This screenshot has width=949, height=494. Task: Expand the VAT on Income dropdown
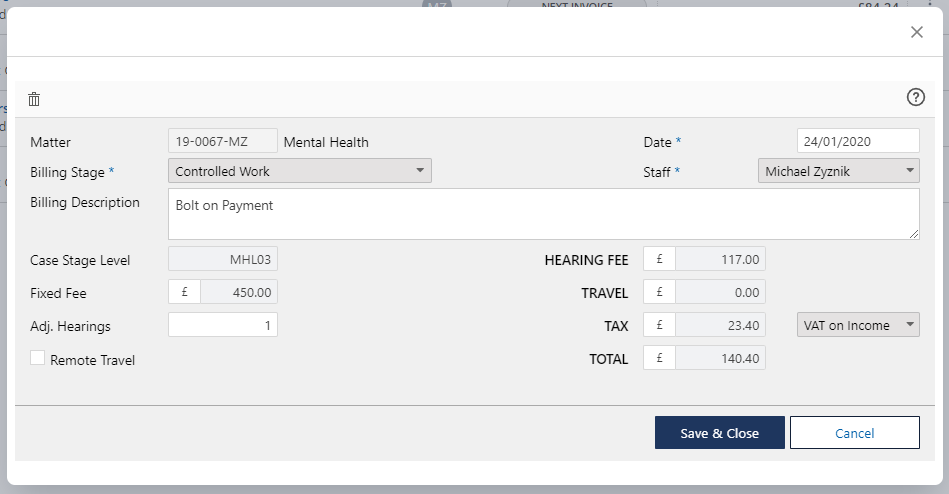pyautogui.click(x=858, y=325)
